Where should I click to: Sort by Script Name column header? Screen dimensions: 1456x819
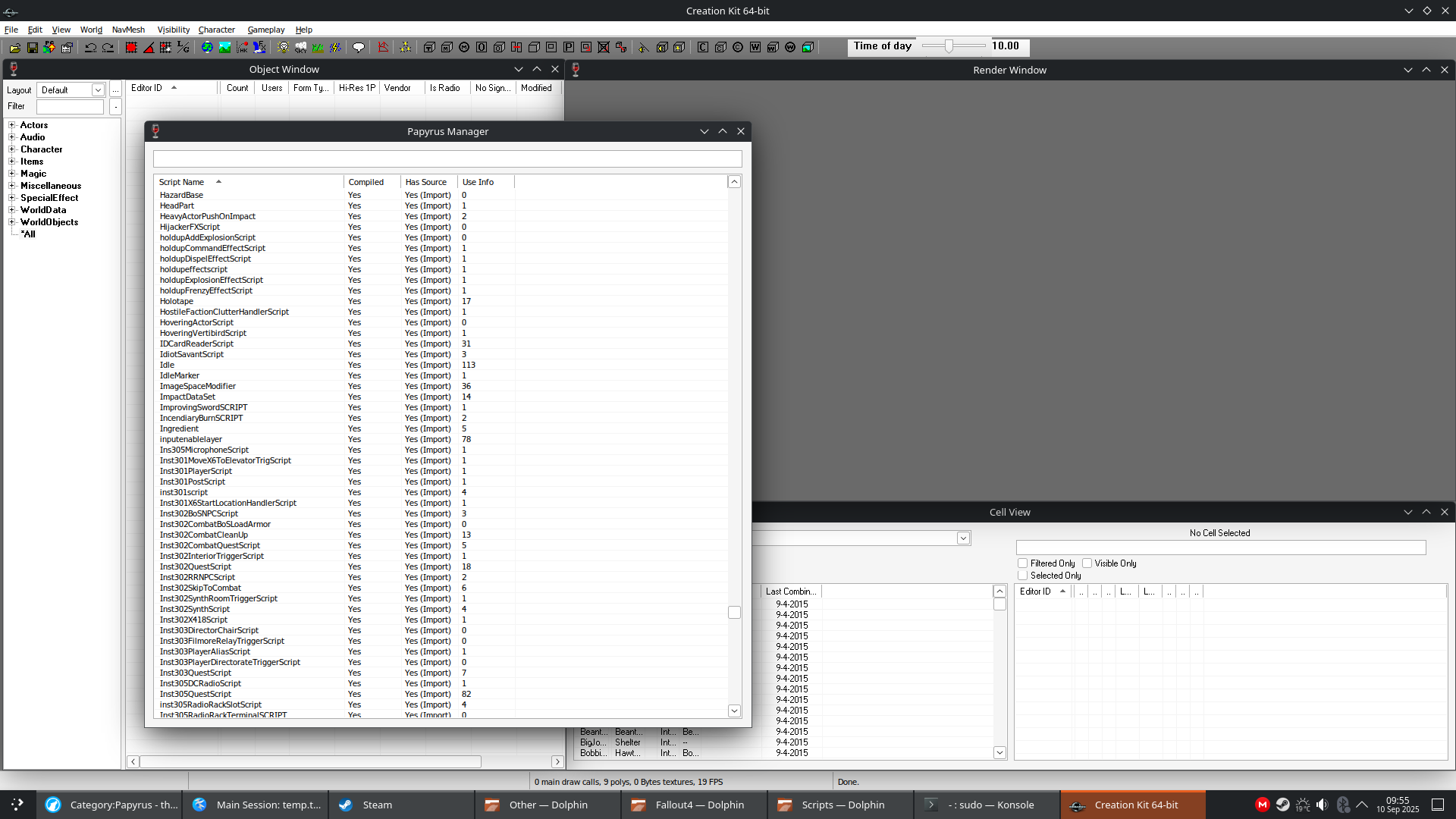click(182, 182)
